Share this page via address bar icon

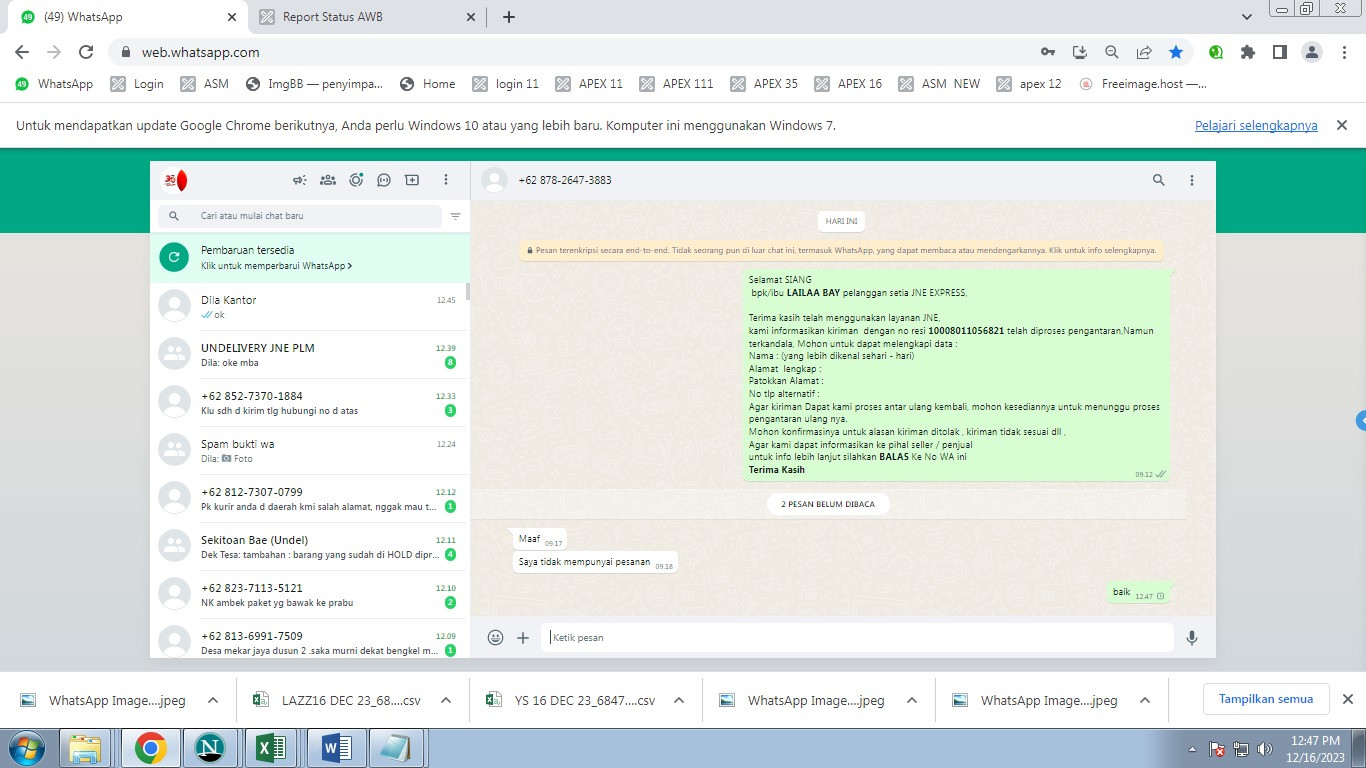pos(1144,52)
